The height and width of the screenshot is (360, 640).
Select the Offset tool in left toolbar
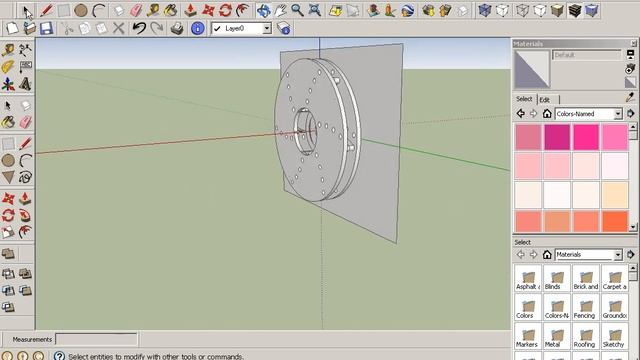(25, 232)
